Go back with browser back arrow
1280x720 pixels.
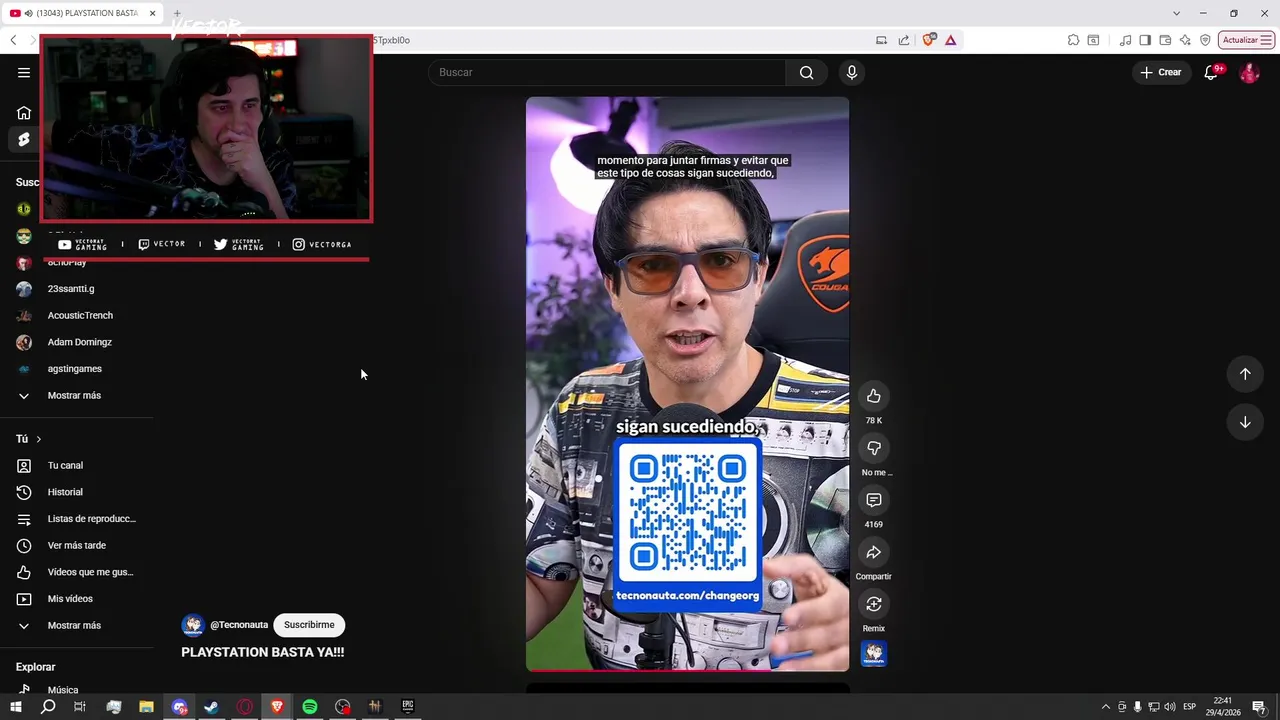click(x=13, y=40)
